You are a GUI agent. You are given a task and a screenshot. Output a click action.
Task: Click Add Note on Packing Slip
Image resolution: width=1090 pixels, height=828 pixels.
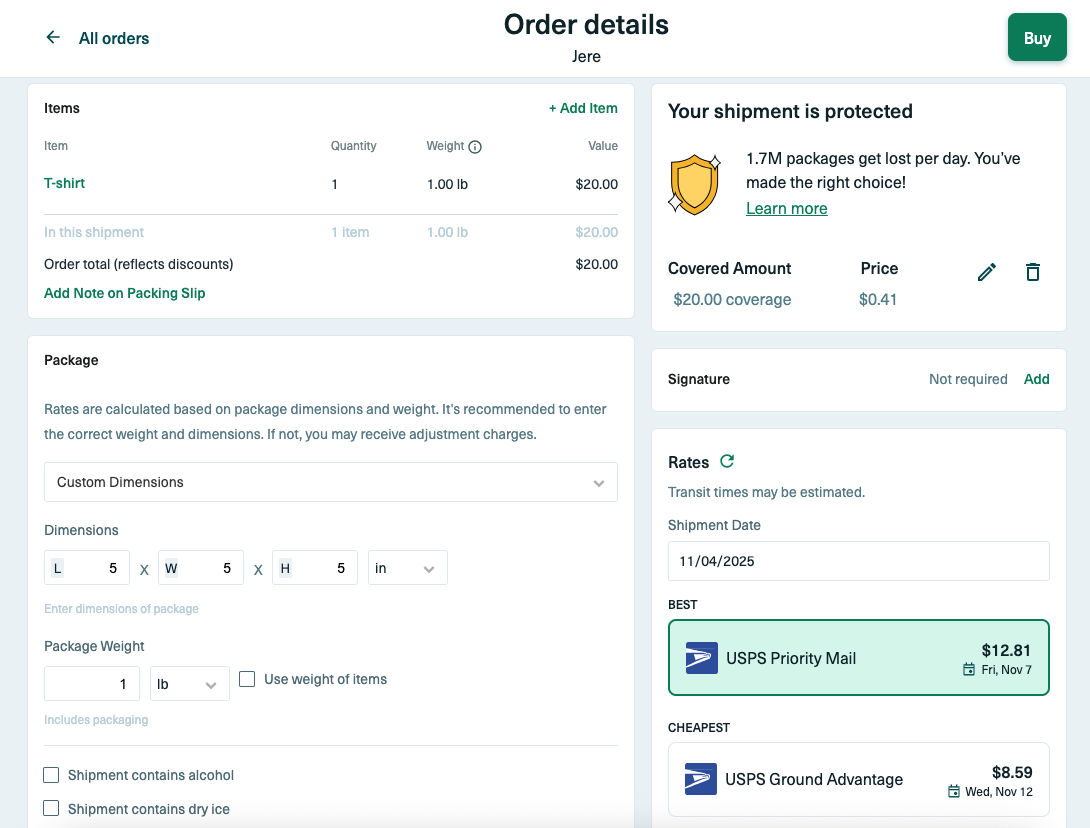click(124, 293)
